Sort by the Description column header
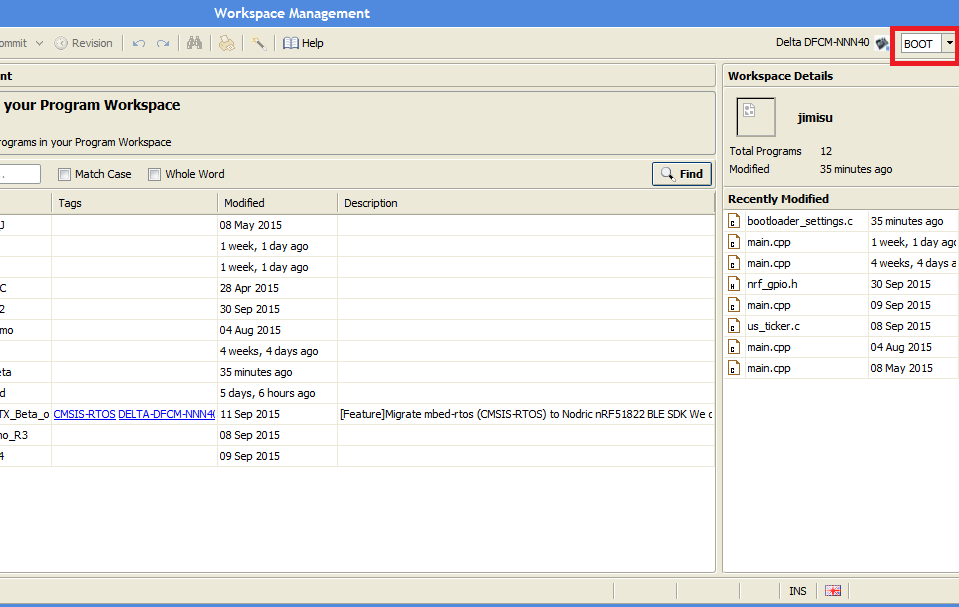959x607 pixels. [370, 203]
